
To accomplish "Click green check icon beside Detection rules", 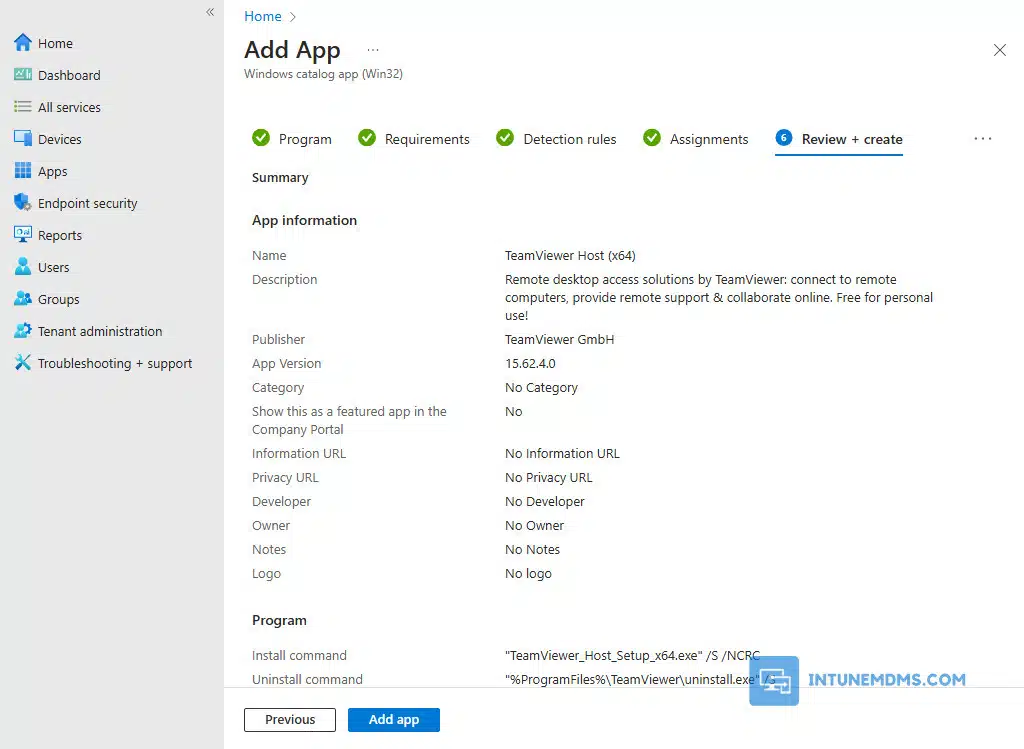I will pos(505,138).
